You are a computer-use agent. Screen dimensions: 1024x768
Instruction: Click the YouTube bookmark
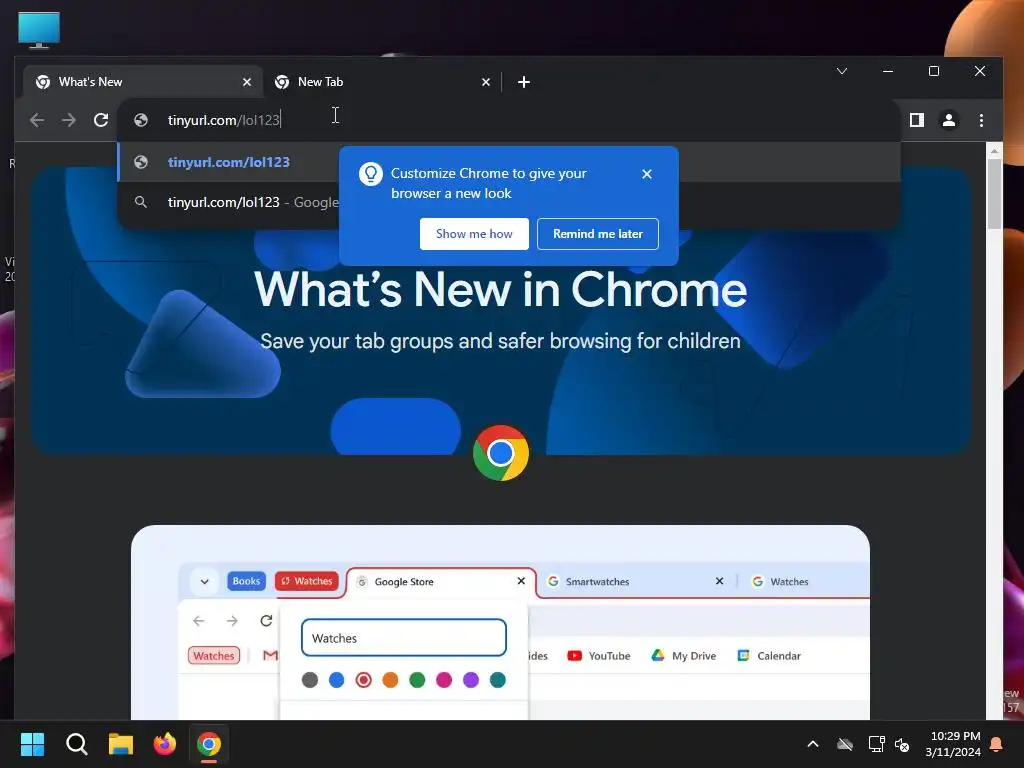(x=599, y=656)
